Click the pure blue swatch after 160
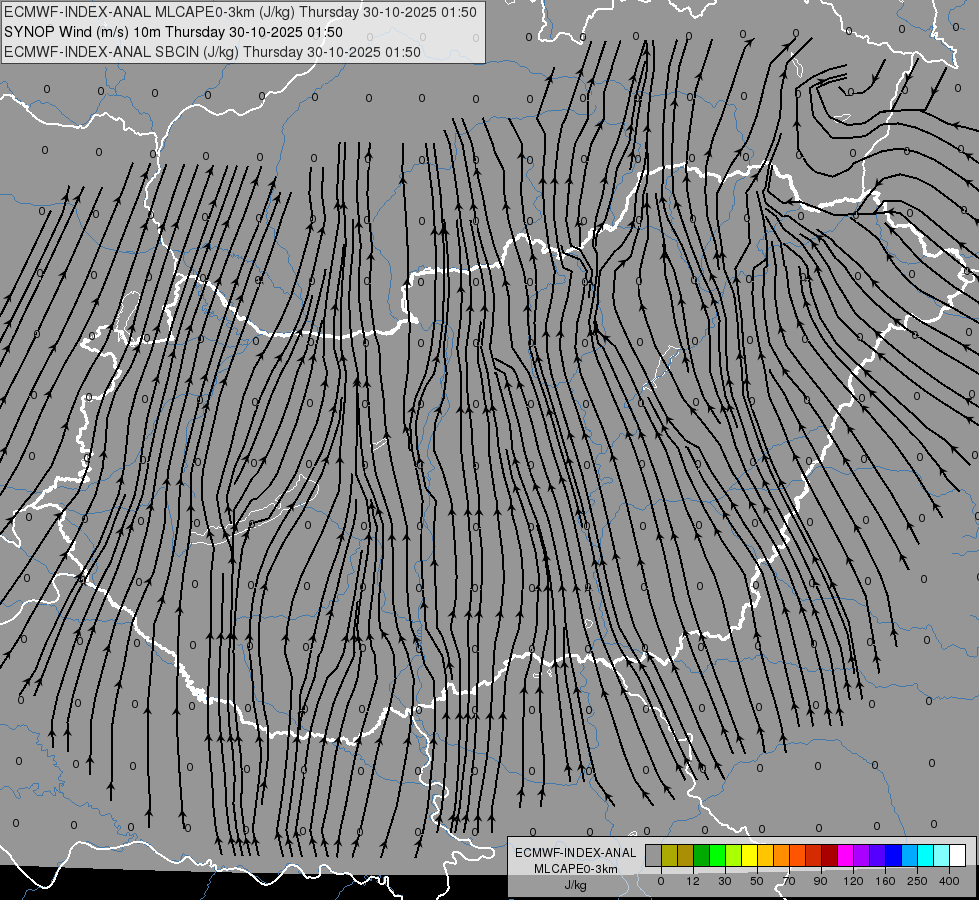Viewport: 979px width, 900px height. click(x=893, y=856)
